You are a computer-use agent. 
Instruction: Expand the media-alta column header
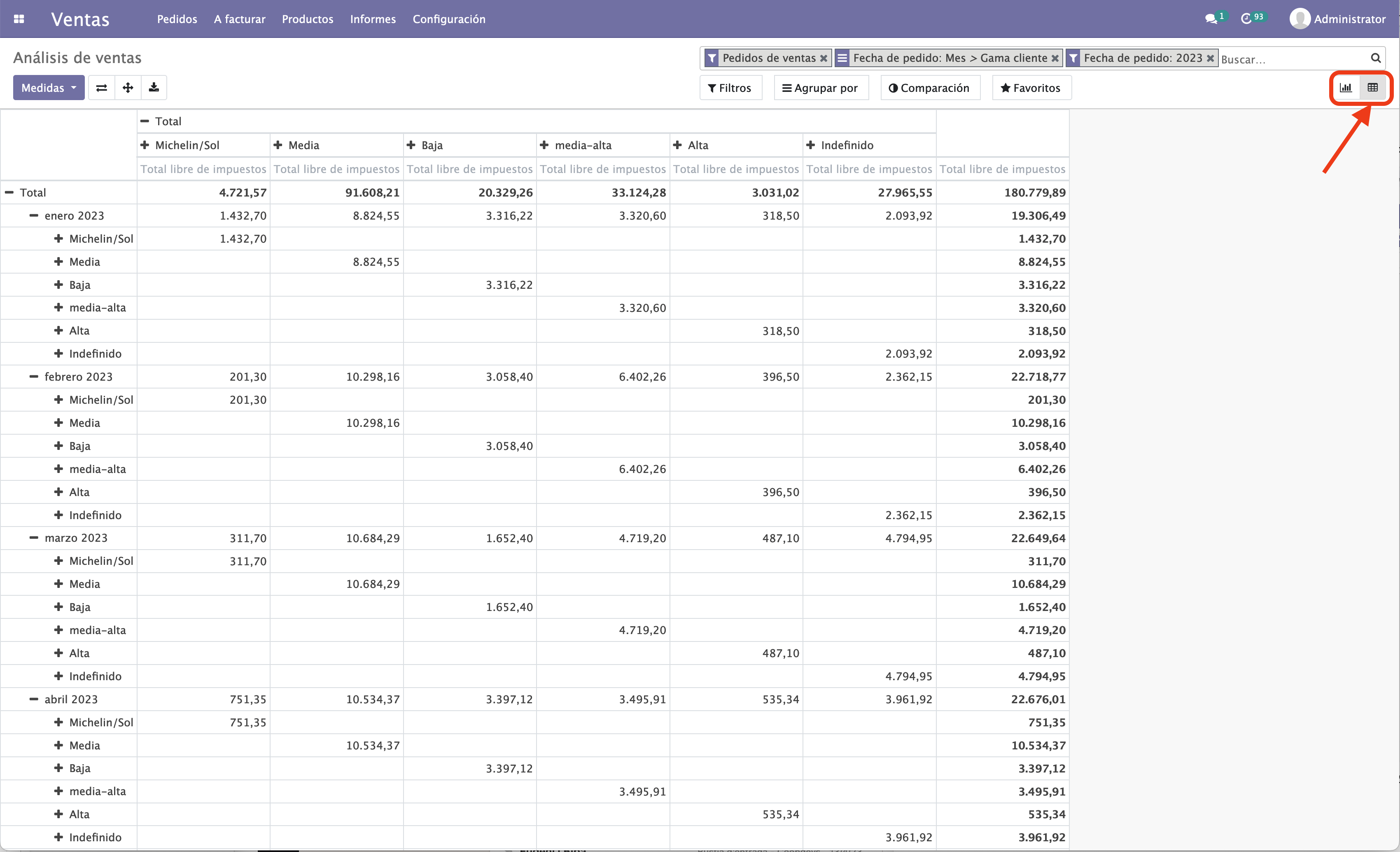coord(603,145)
